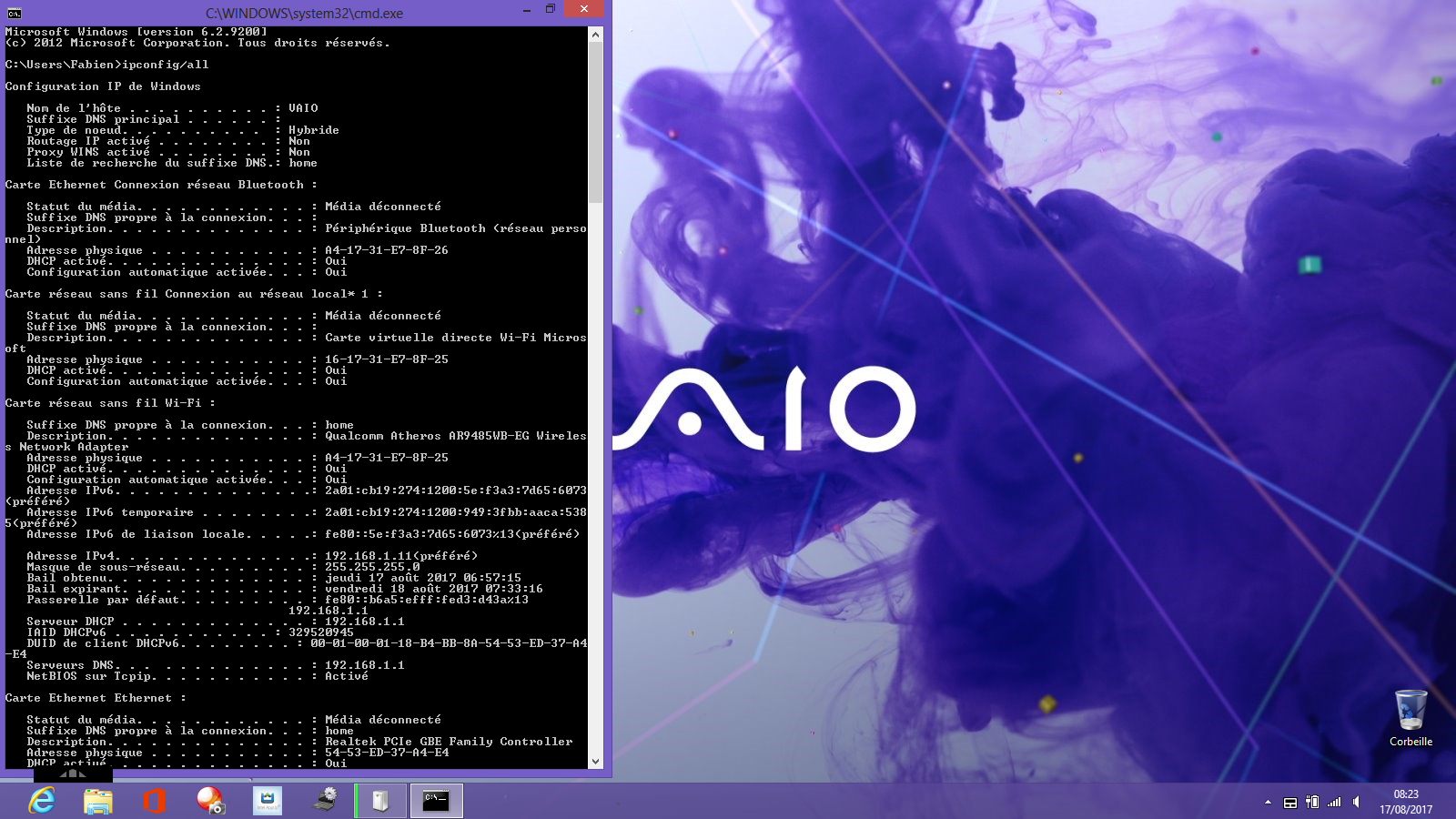Launch Intel AppUp from the taskbar
The width and height of the screenshot is (1456, 819).
pos(268,801)
